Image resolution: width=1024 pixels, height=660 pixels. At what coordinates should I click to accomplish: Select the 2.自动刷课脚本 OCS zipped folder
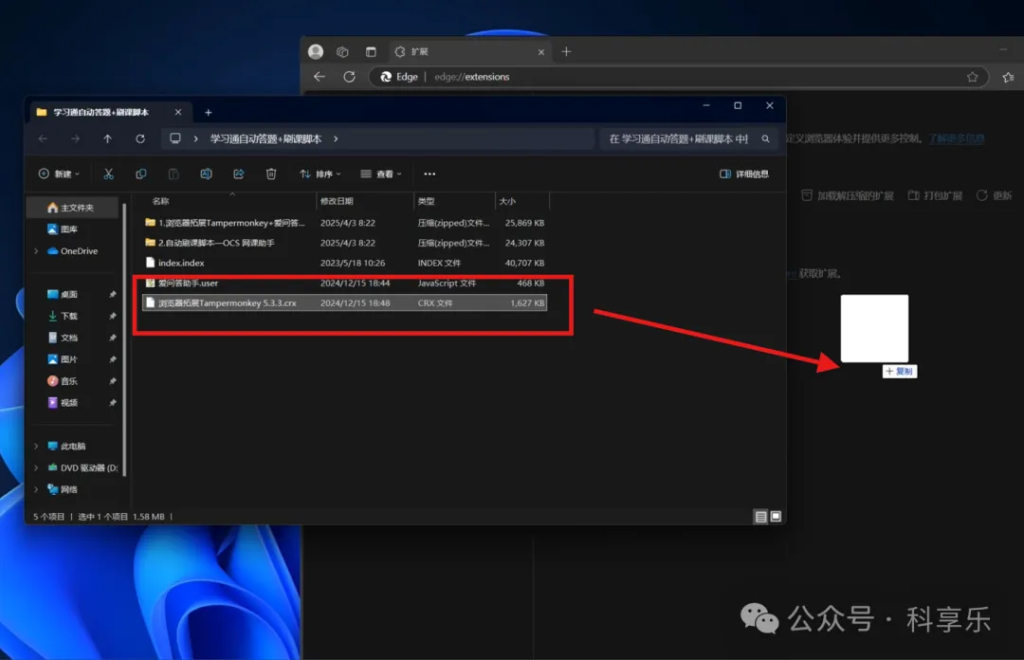pyautogui.click(x=345, y=243)
